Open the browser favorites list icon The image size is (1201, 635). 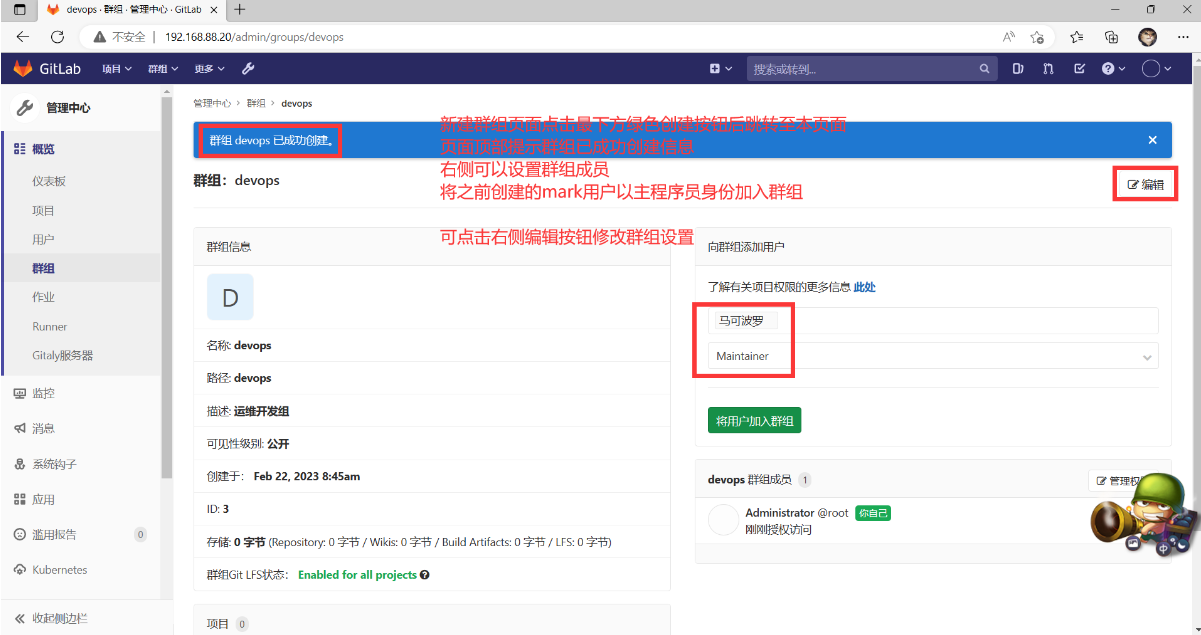[x=1076, y=37]
